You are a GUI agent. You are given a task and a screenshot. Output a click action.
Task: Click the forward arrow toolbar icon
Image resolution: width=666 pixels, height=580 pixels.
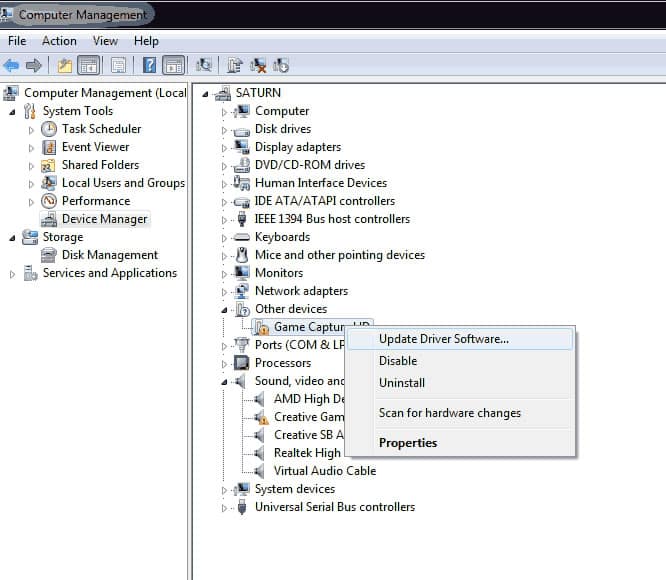[34, 65]
